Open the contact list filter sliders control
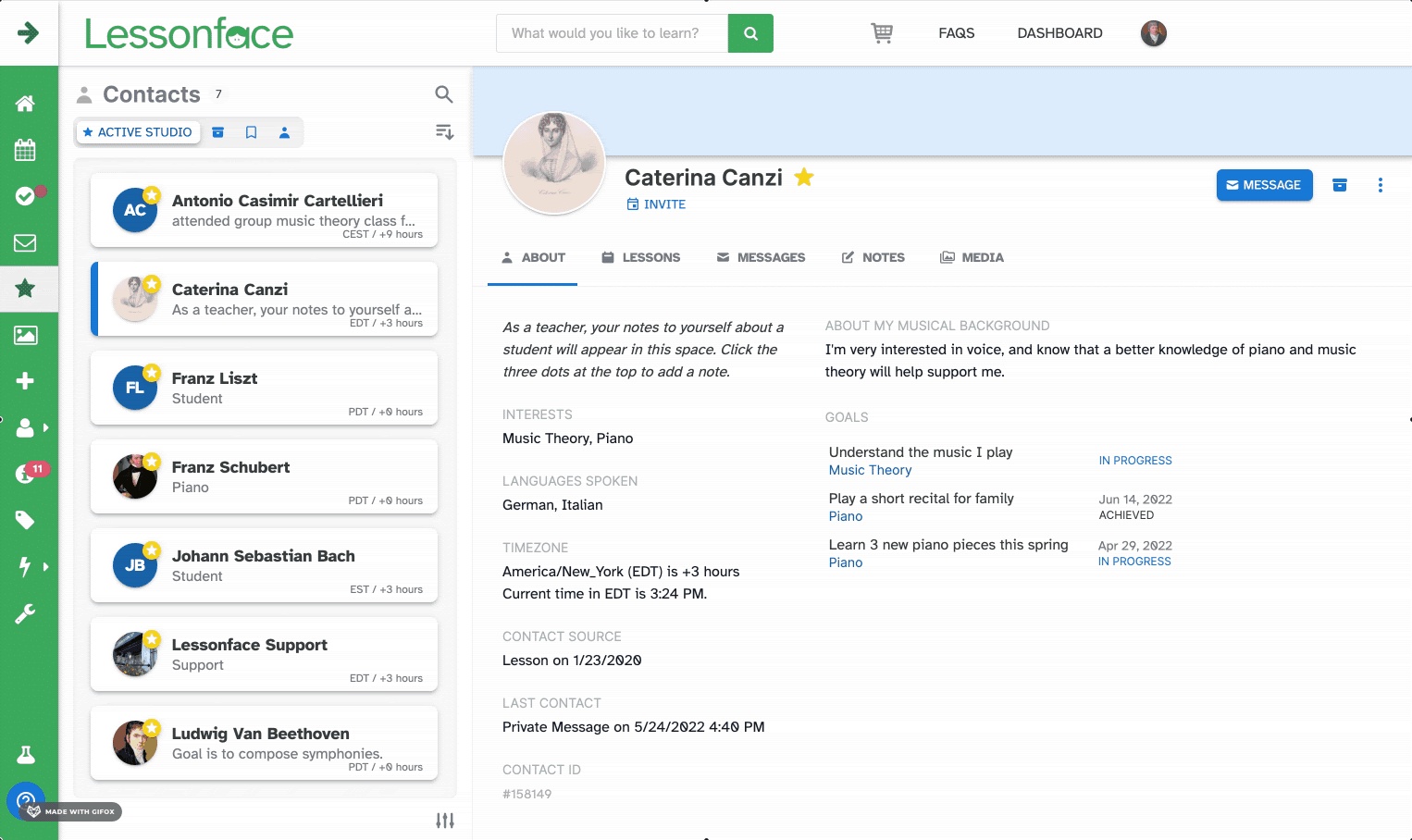 click(445, 821)
